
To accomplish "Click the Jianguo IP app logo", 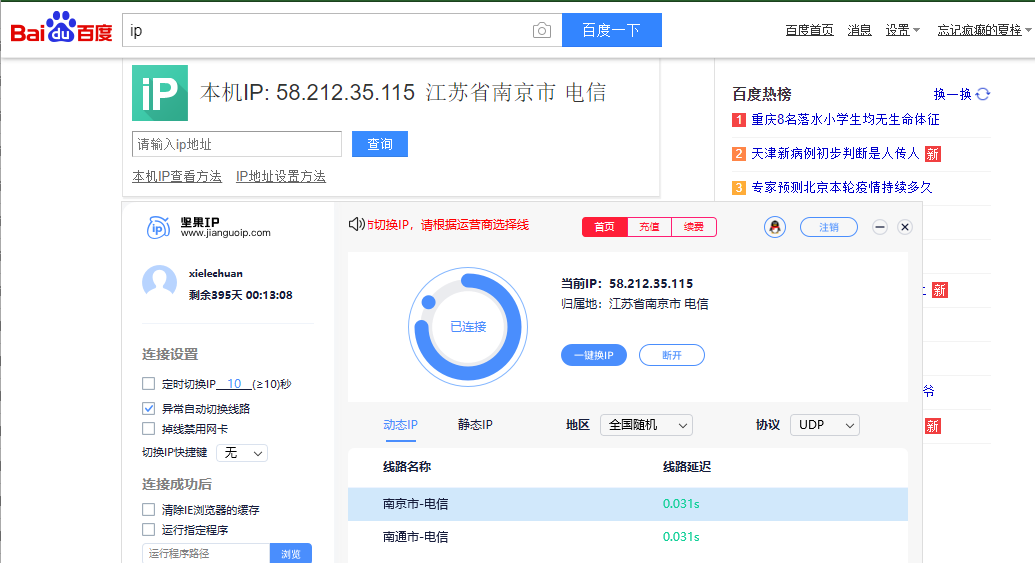I will pyautogui.click(x=158, y=228).
